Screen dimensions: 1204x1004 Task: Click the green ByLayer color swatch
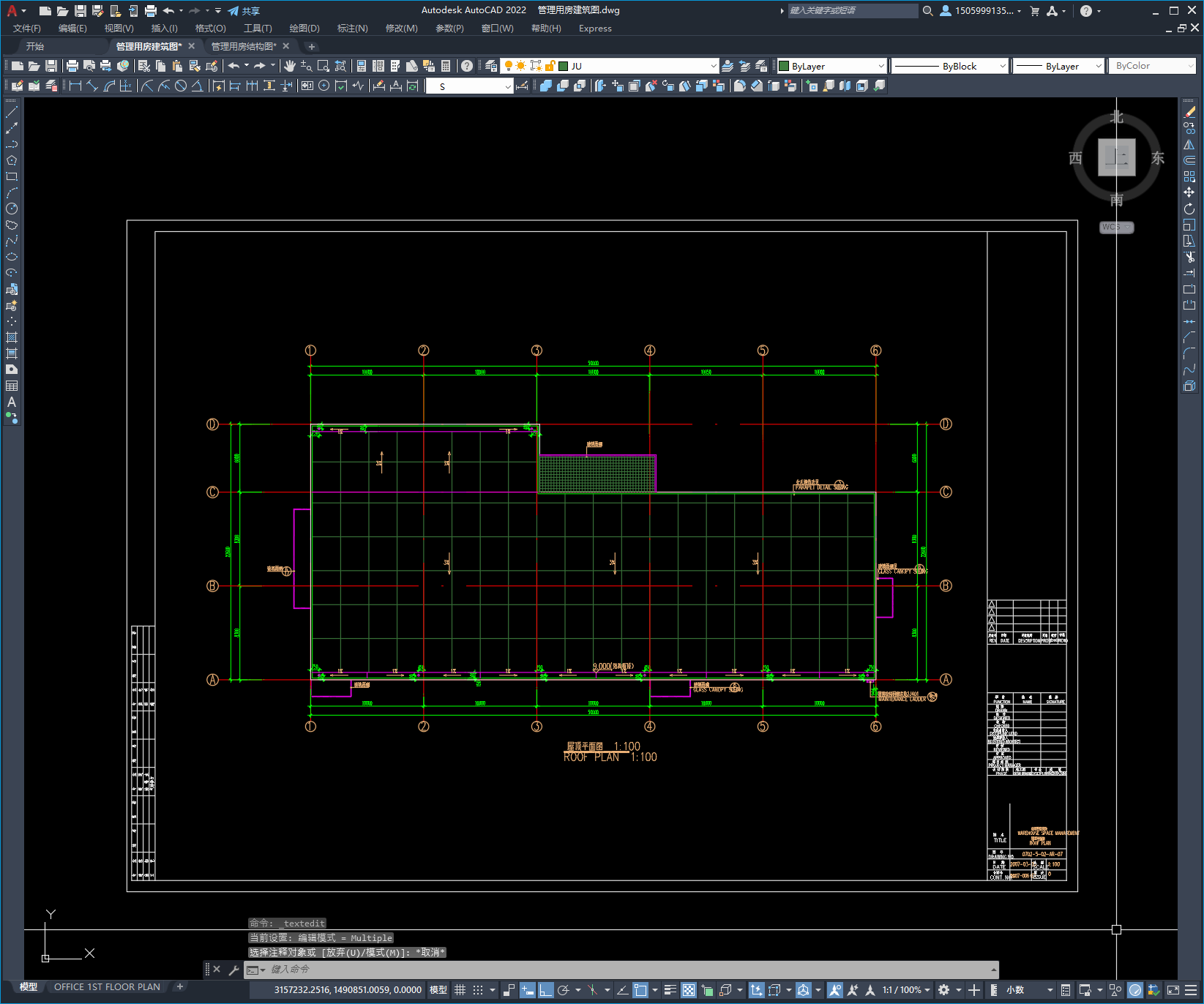click(x=784, y=66)
